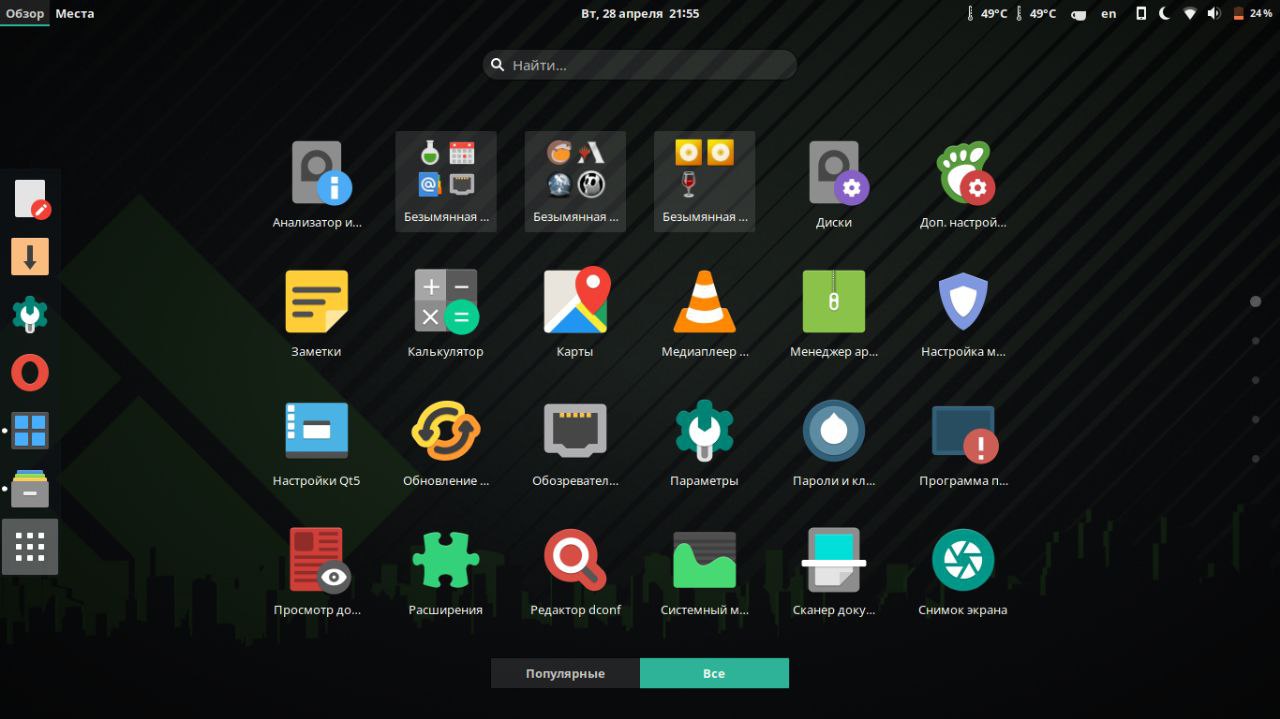
Task: Open the Wi-Fi network indicator
Action: 1190,13
